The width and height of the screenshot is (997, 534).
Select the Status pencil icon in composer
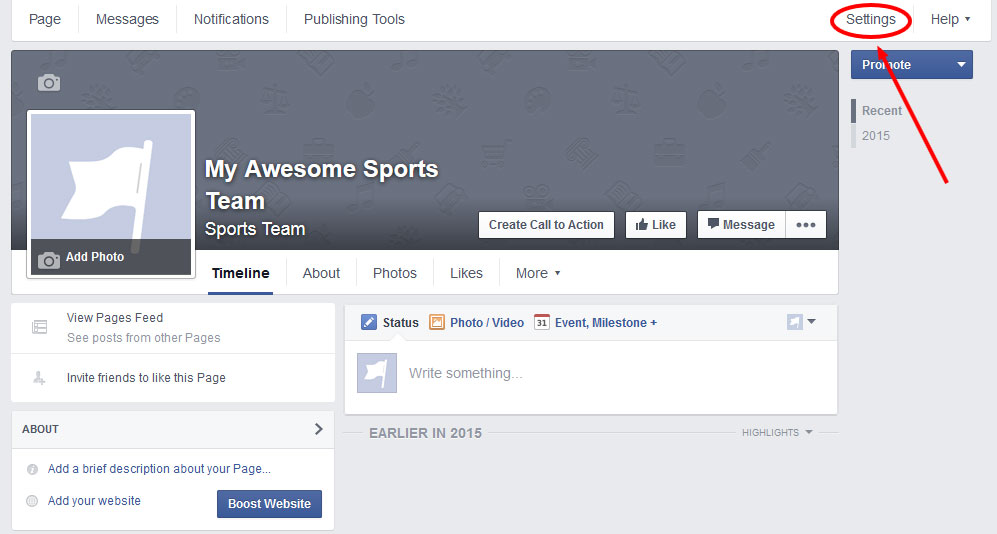369,322
